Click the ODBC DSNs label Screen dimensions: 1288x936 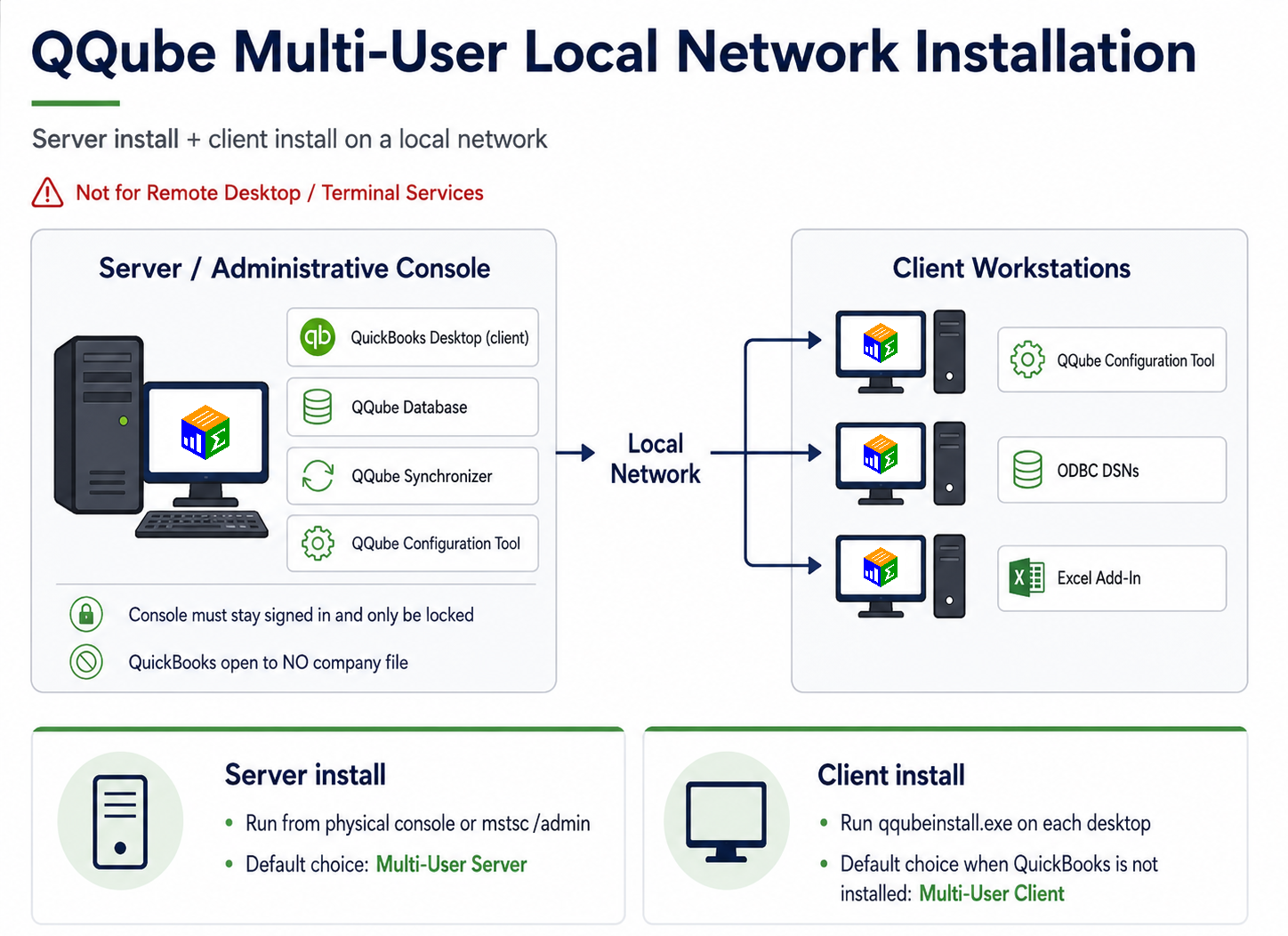click(1098, 471)
